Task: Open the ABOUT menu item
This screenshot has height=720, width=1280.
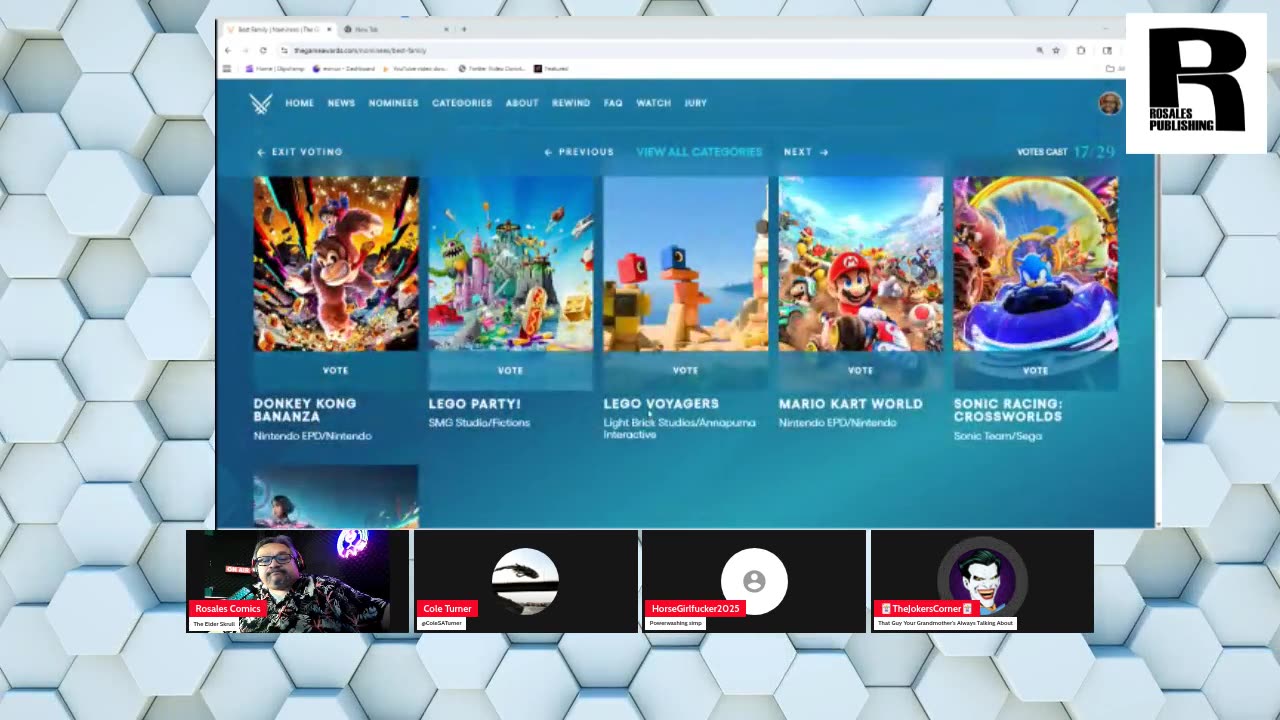Action: point(522,103)
